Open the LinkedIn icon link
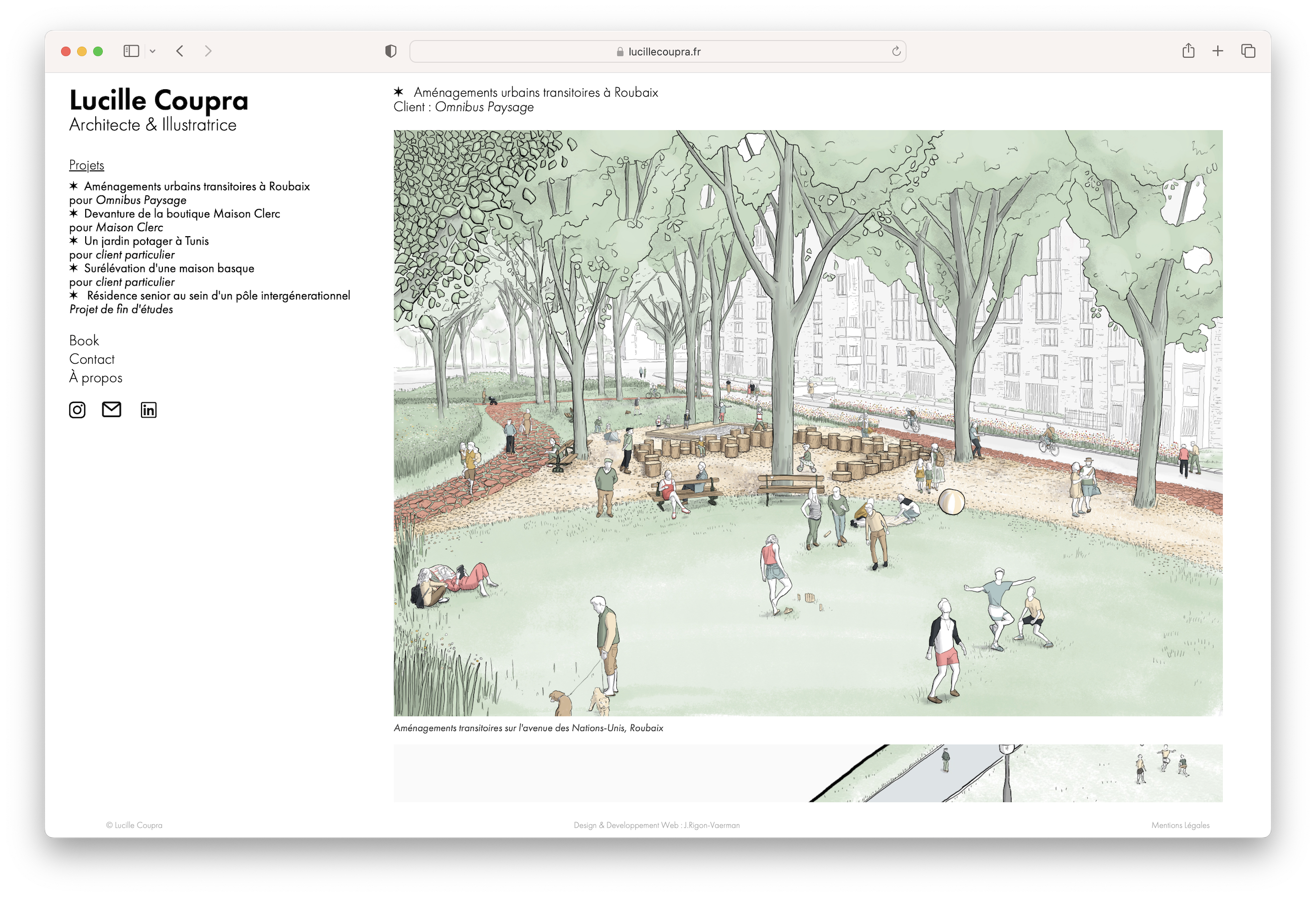The width and height of the screenshot is (1316, 897). click(x=148, y=410)
